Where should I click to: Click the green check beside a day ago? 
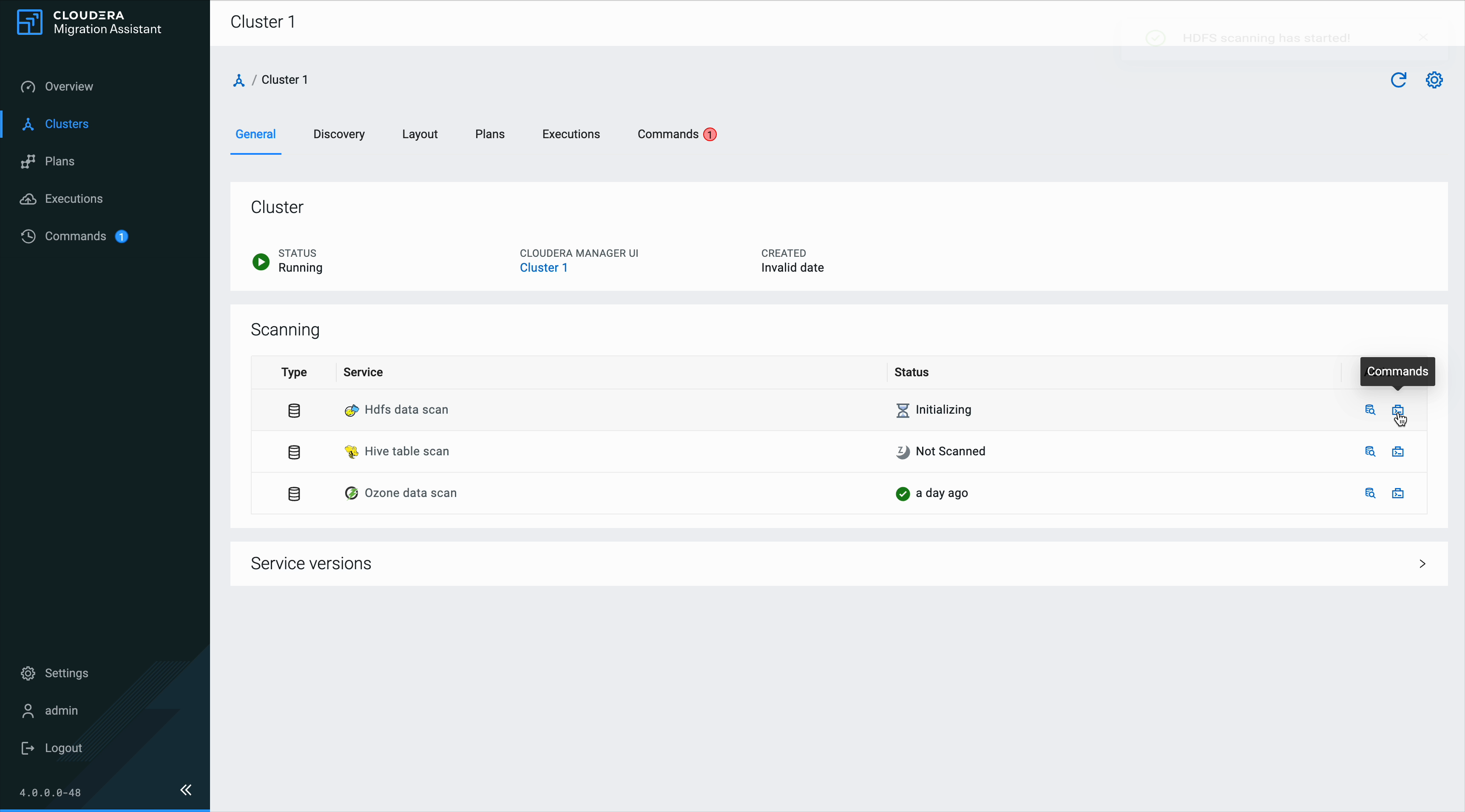tap(903, 494)
